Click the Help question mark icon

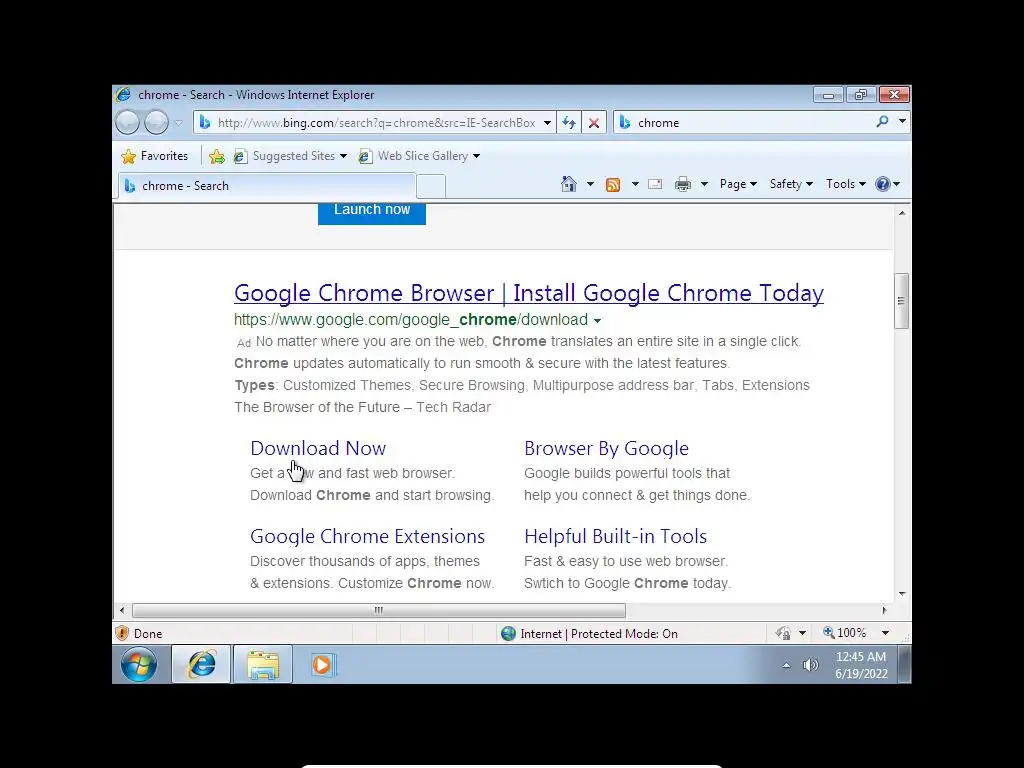tap(882, 184)
